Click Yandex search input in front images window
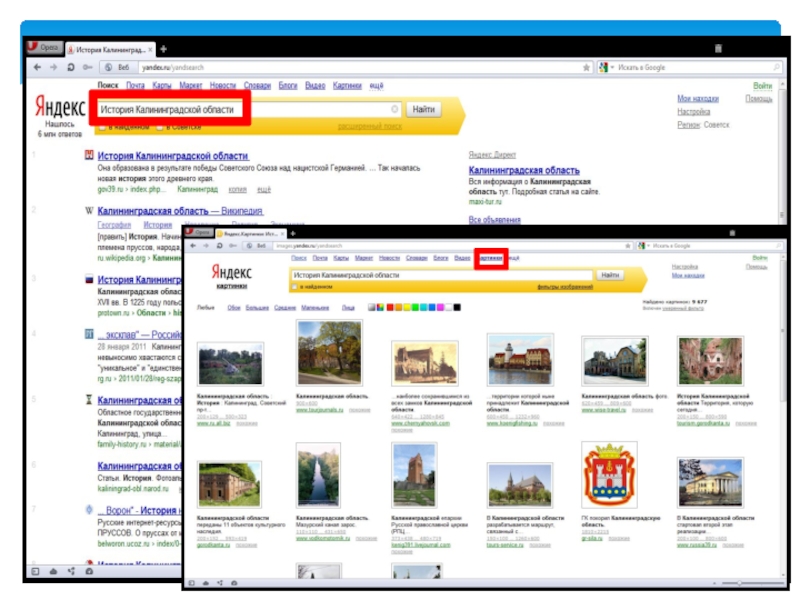Screen dimensions: 800x600 [442, 275]
